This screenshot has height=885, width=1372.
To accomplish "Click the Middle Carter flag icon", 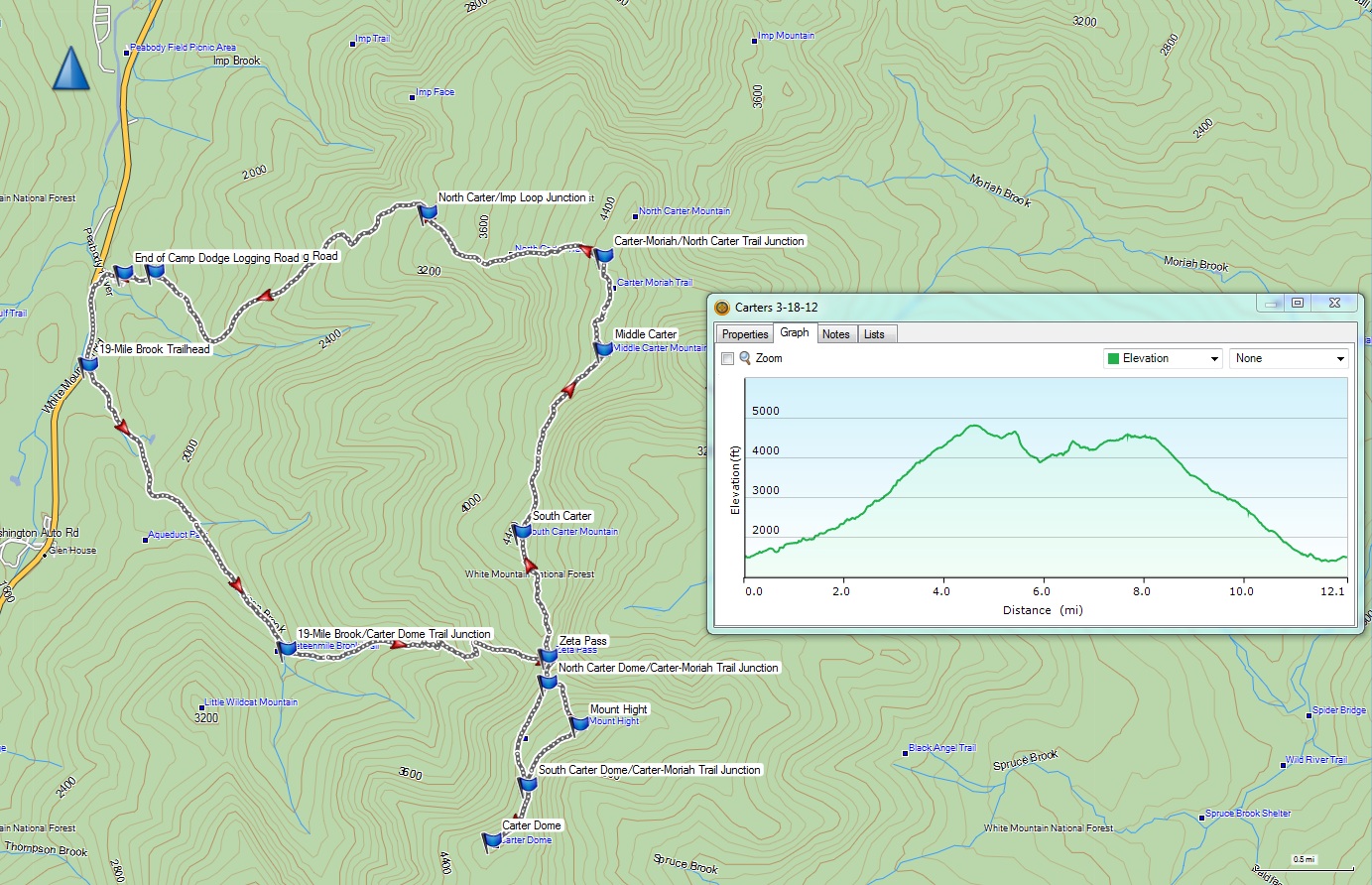I will tap(603, 349).
